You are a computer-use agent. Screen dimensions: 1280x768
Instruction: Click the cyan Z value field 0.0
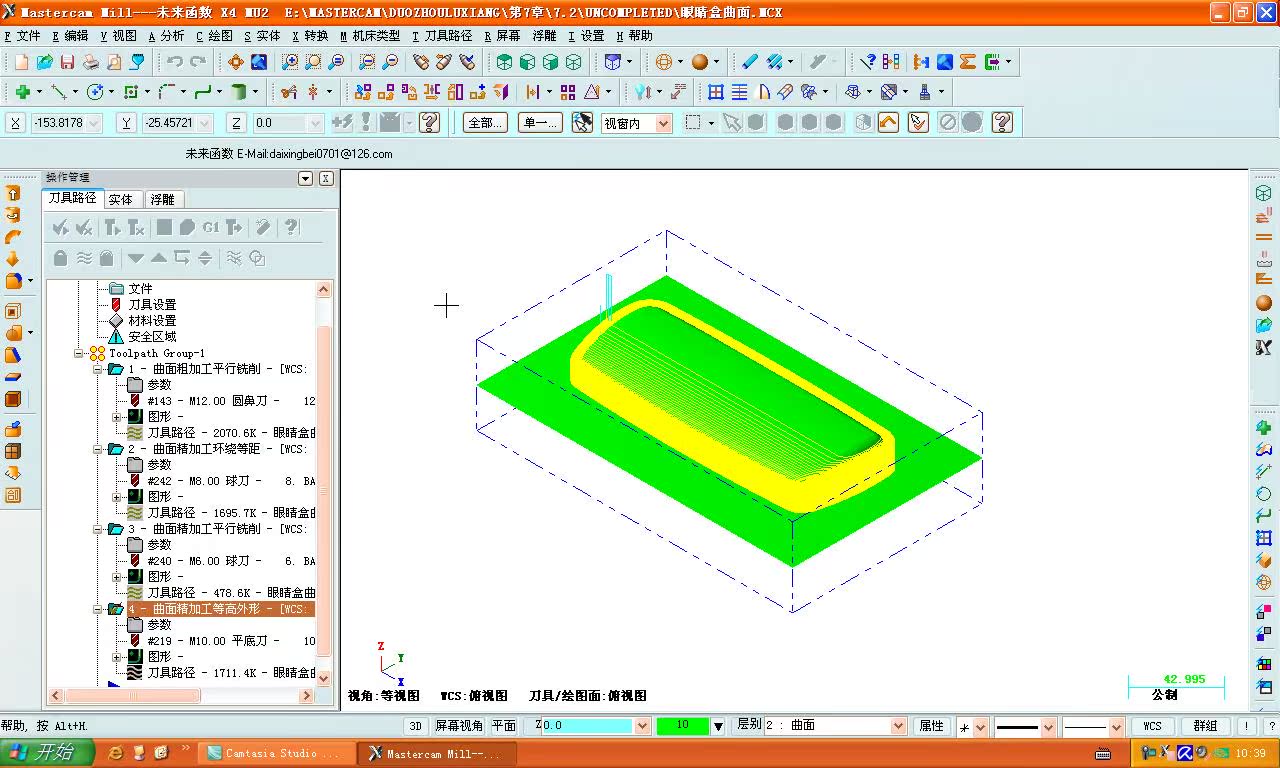click(586, 726)
